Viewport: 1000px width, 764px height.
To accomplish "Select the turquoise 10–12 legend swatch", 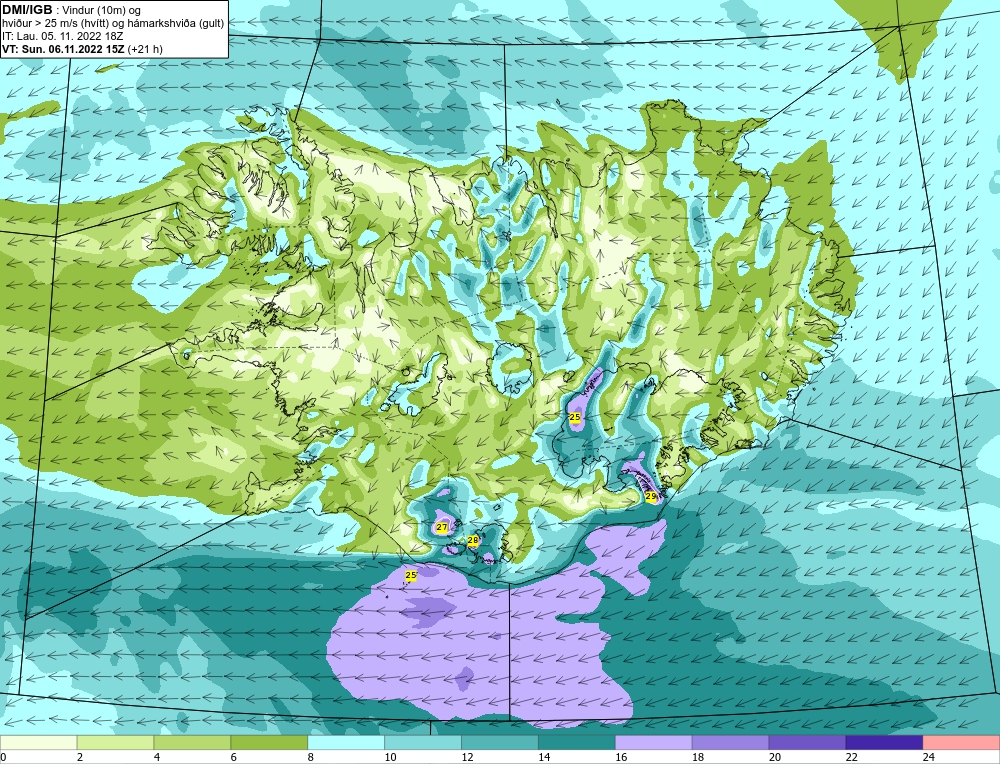I will [423, 743].
